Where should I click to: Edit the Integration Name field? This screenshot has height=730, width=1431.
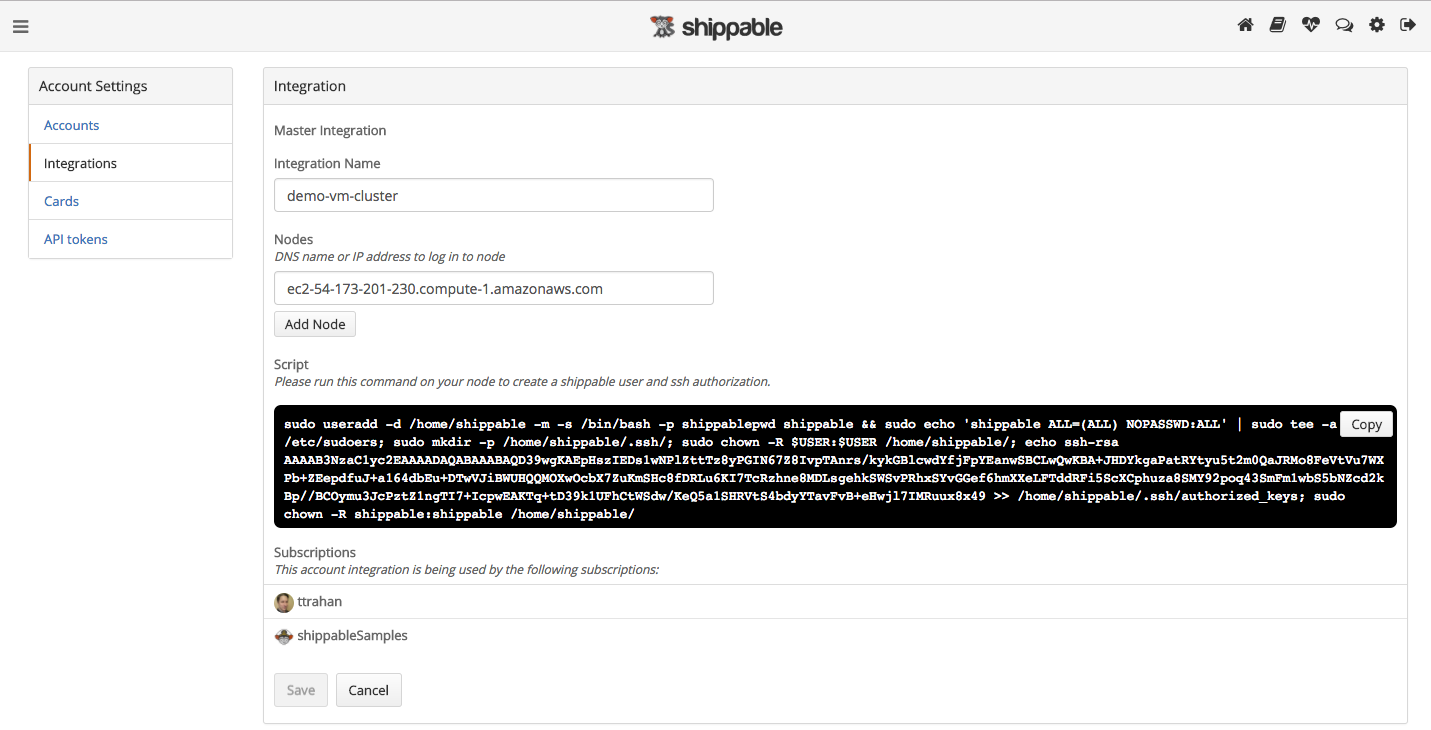(x=494, y=196)
